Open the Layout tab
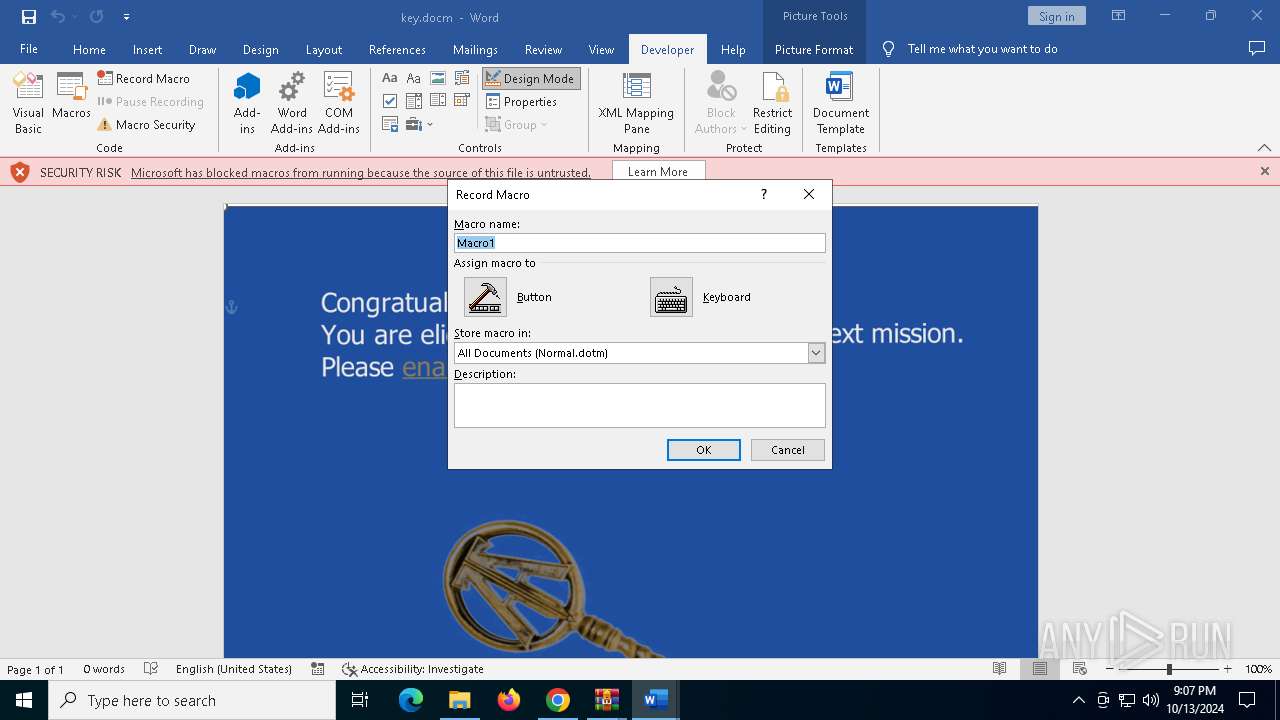1280x720 pixels. tap(324, 49)
